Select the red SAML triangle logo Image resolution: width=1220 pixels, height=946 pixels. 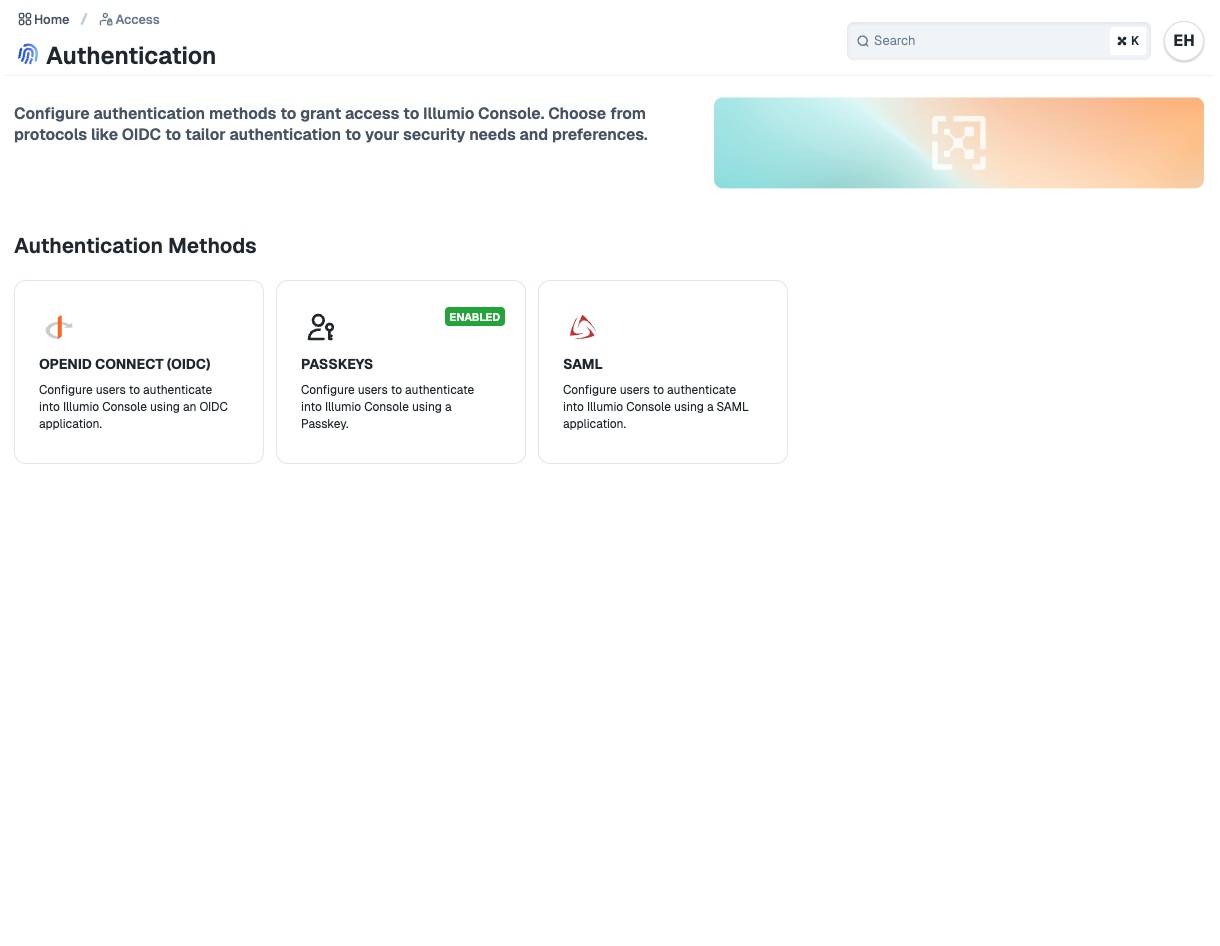point(582,326)
